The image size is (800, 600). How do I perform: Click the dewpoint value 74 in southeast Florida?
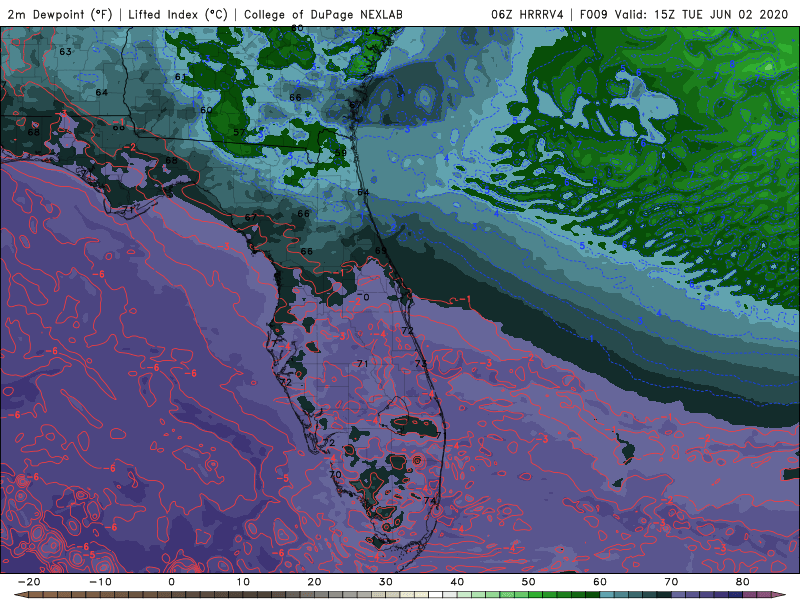[430, 501]
